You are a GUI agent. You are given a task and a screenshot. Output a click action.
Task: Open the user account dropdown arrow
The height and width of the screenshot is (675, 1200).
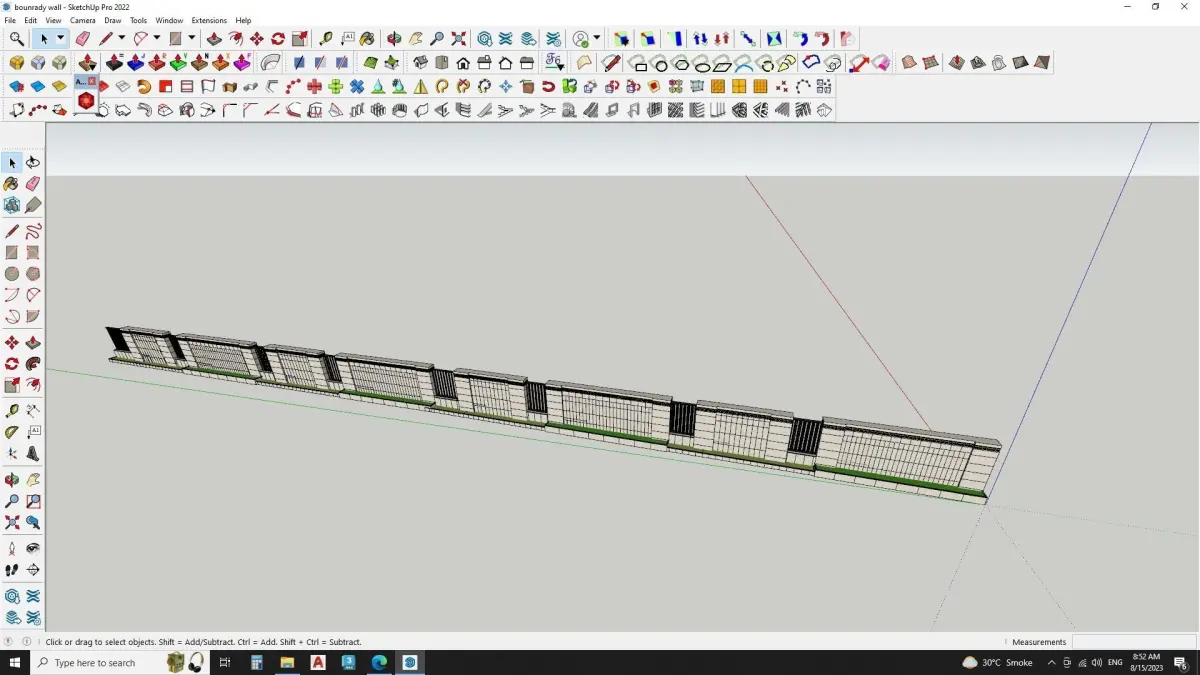597,39
